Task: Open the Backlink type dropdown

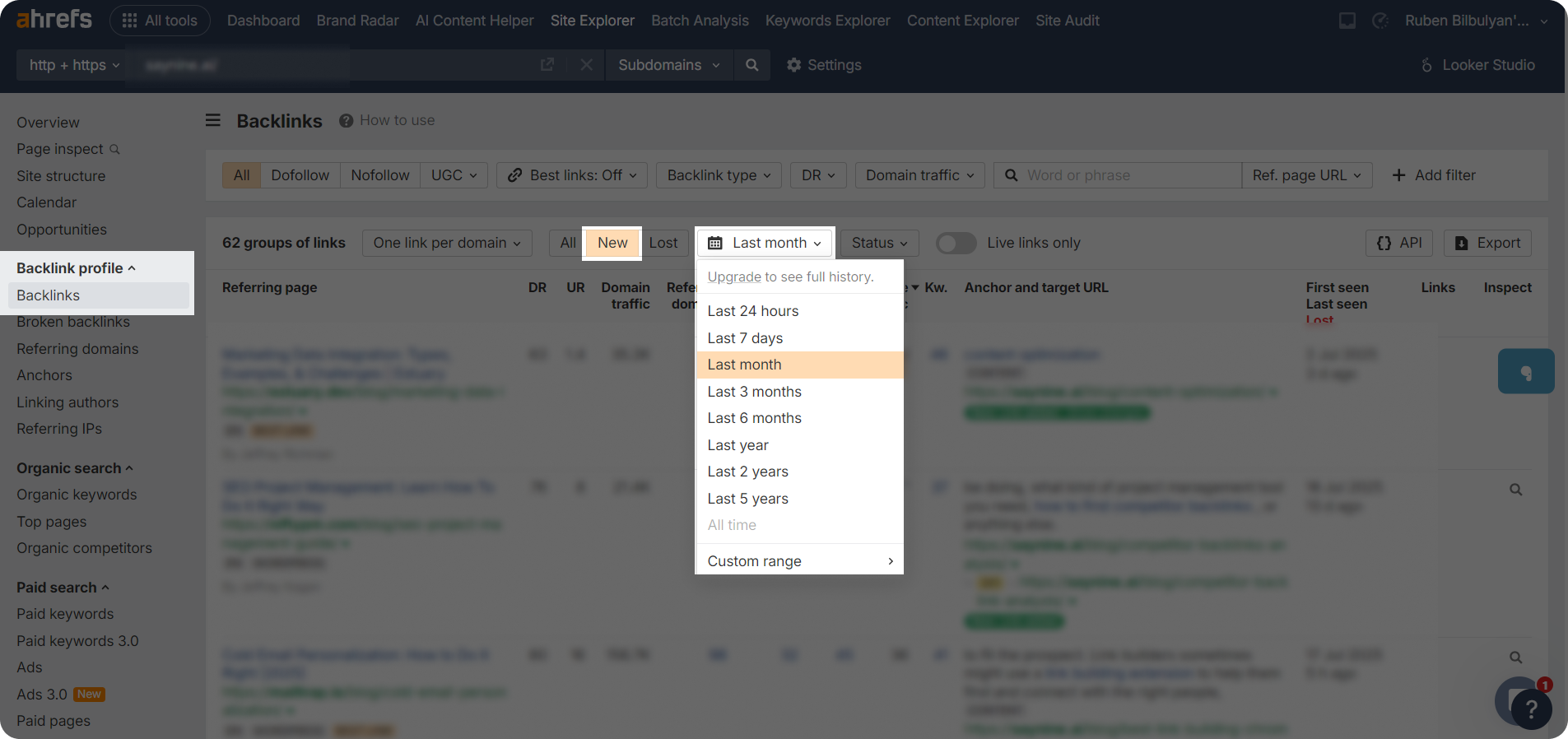Action: click(719, 175)
